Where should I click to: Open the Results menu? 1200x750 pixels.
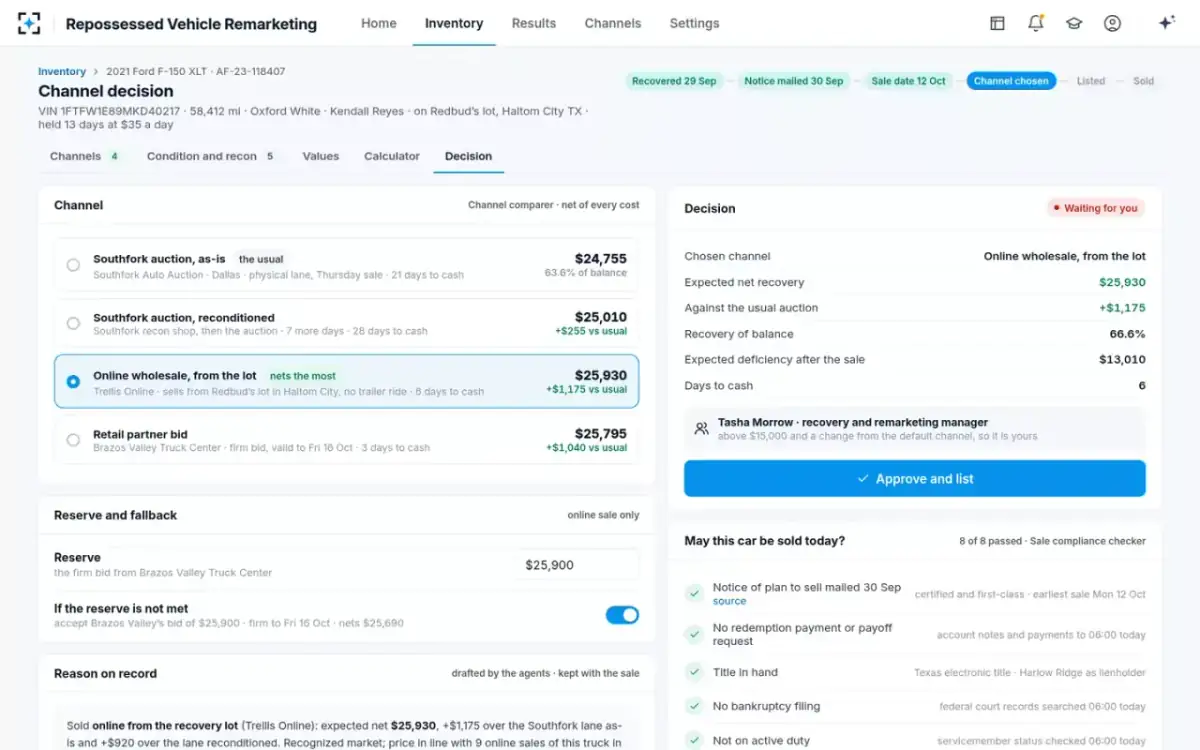(534, 23)
